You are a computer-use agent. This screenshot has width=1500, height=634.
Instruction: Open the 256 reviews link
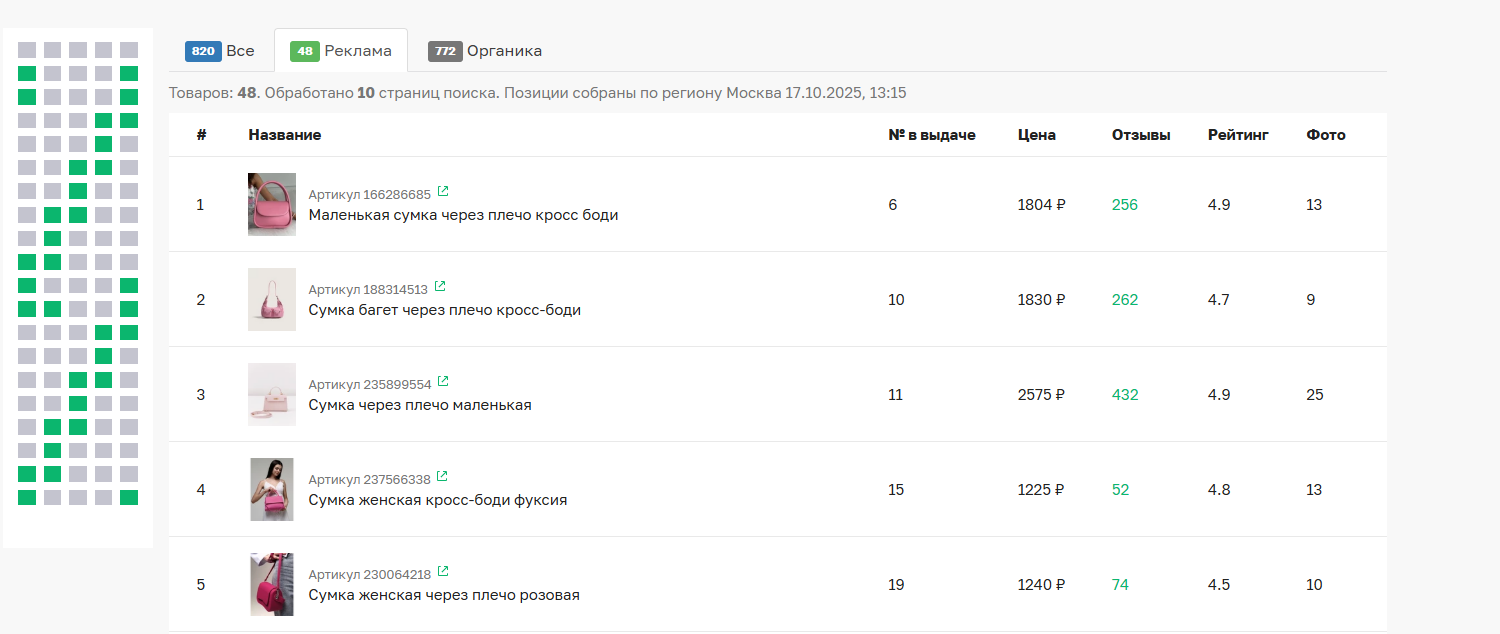[1124, 205]
